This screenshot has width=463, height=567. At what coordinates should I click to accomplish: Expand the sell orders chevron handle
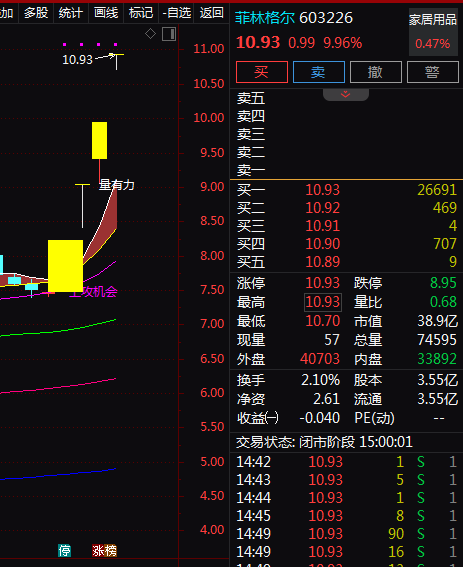click(x=346, y=94)
